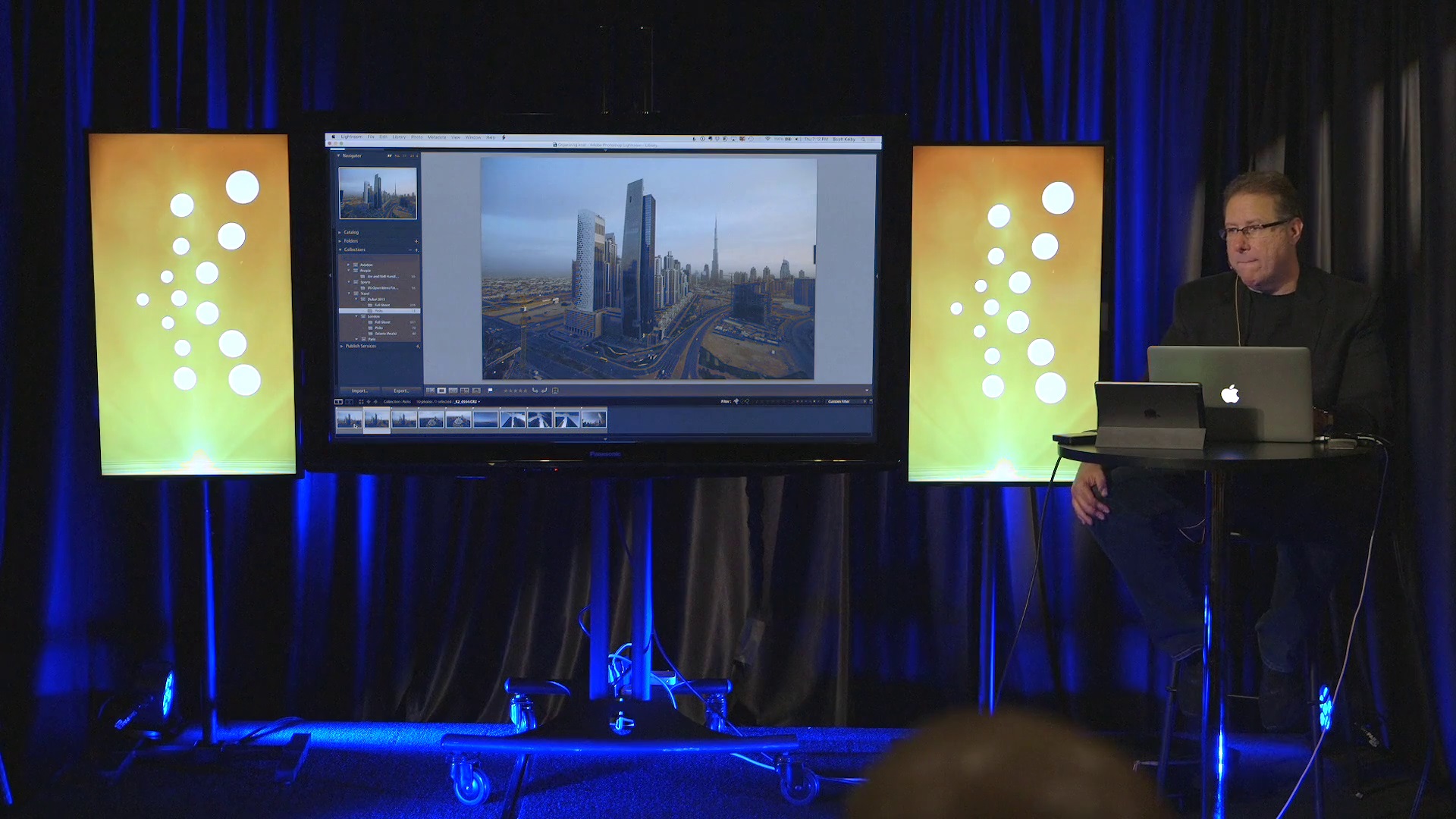This screenshot has height=819, width=1456.
Task: Switch to Grid view in Lightroom toolbar
Action: (x=430, y=391)
